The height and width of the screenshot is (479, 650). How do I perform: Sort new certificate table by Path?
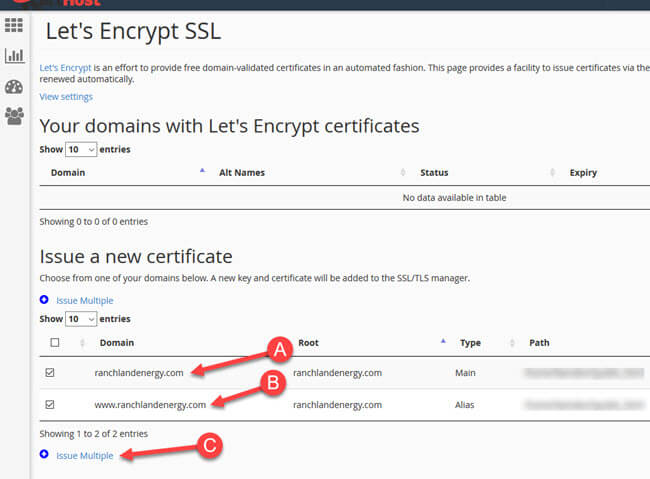539,343
